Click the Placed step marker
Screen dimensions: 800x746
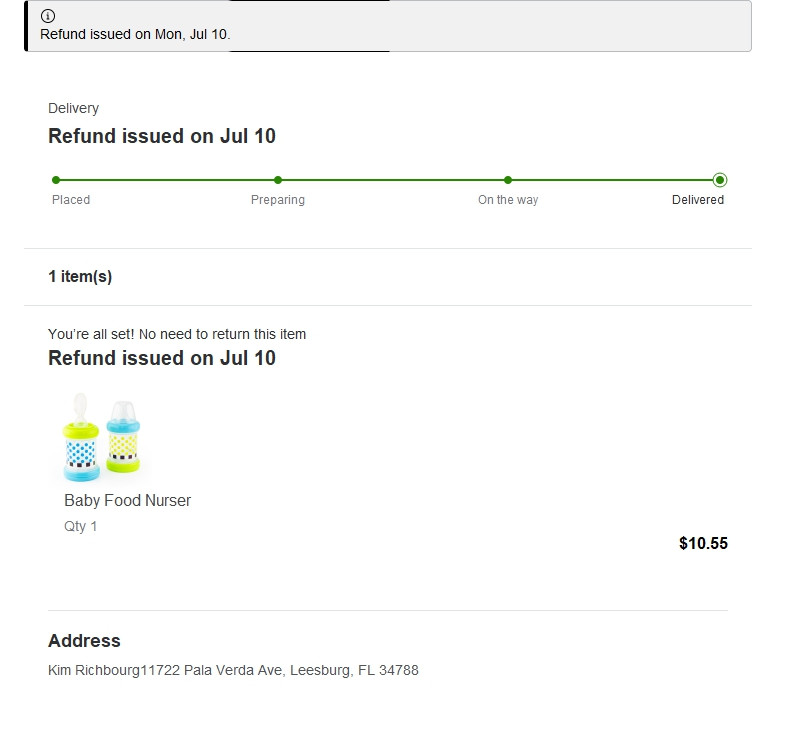[56, 180]
